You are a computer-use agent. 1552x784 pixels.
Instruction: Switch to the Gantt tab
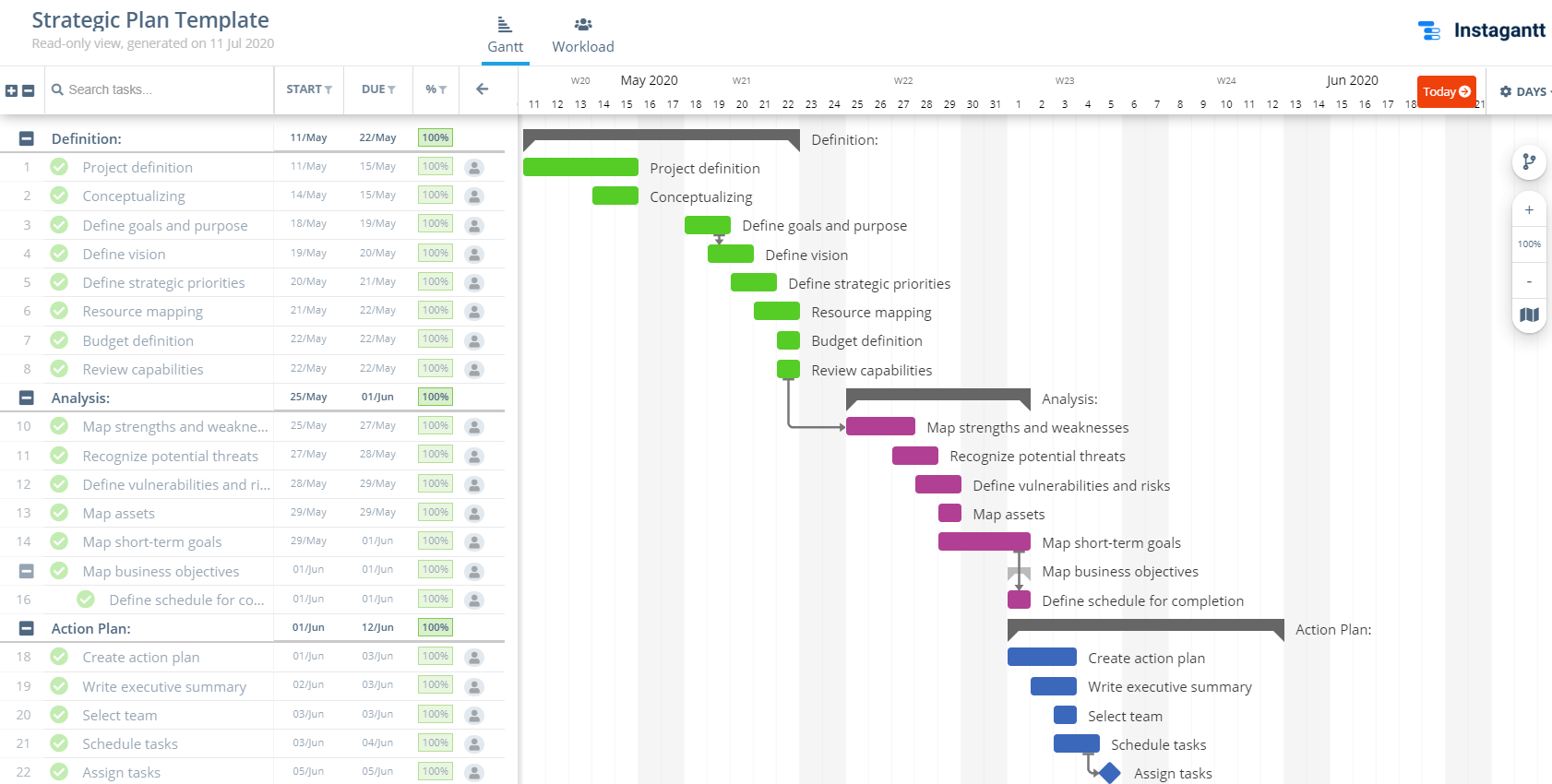tap(505, 36)
